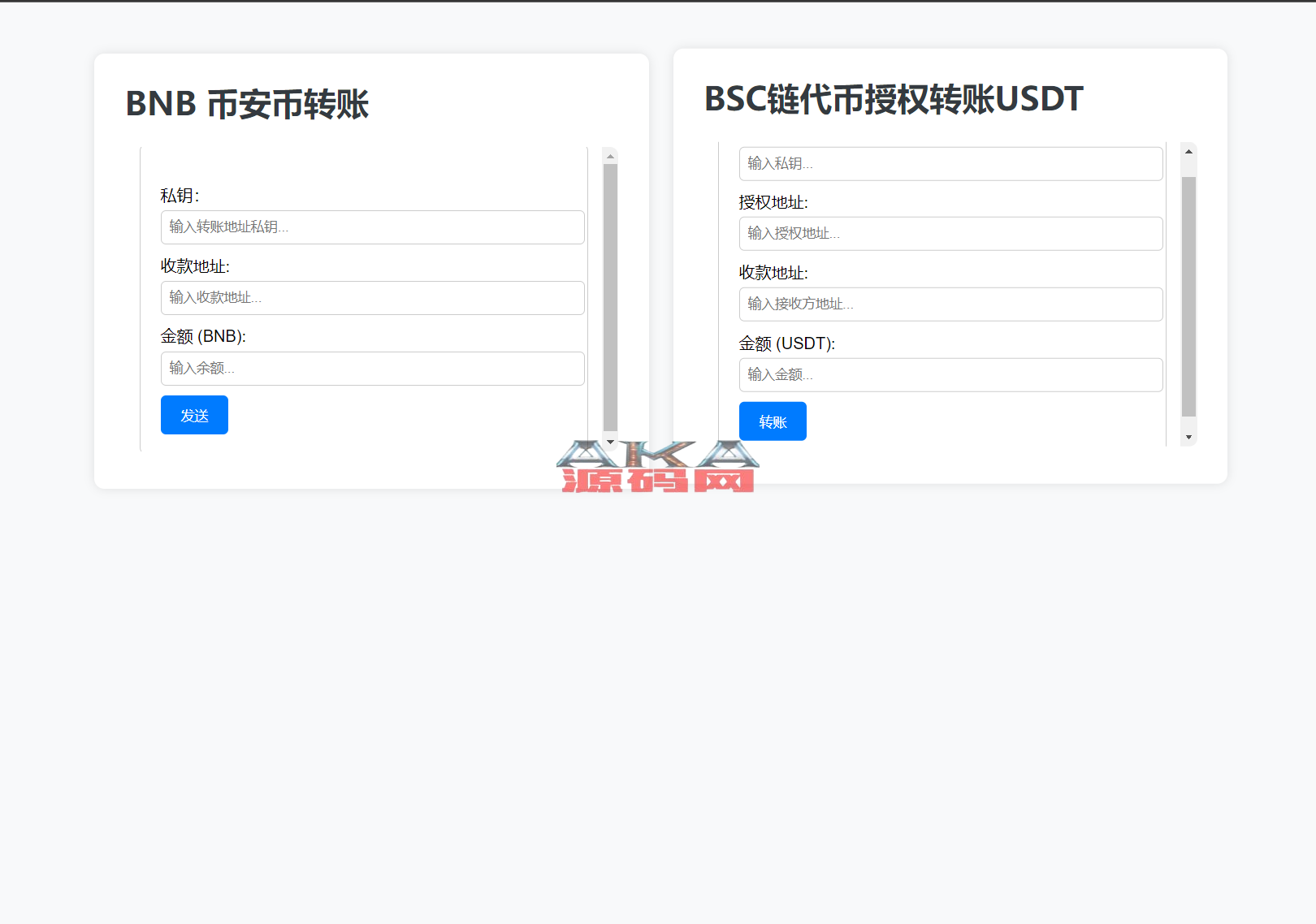The image size is (1316, 924).
Task: Click the blue 转账 button
Action: [x=772, y=421]
